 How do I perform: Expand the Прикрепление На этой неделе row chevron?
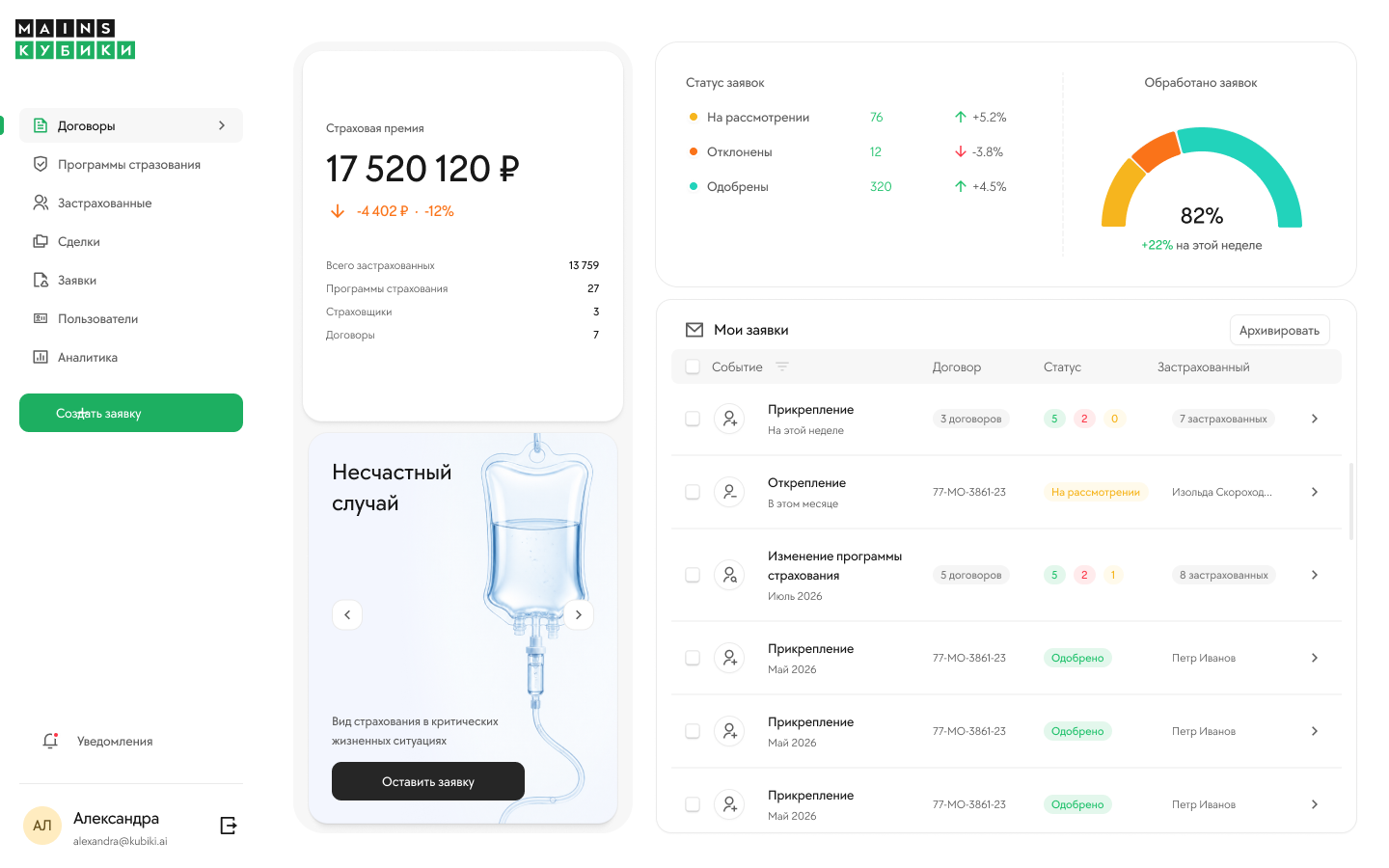pos(1315,419)
